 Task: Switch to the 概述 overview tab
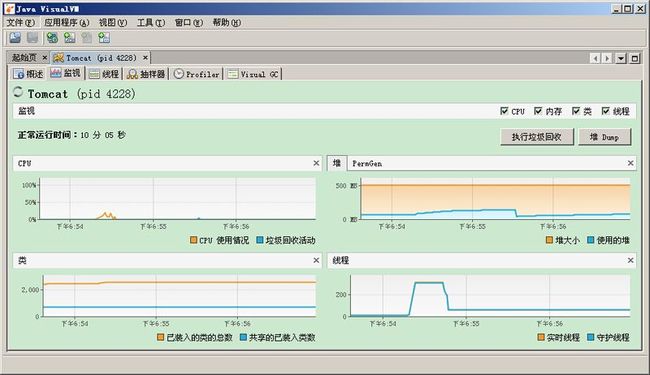click(x=29, y=74)
